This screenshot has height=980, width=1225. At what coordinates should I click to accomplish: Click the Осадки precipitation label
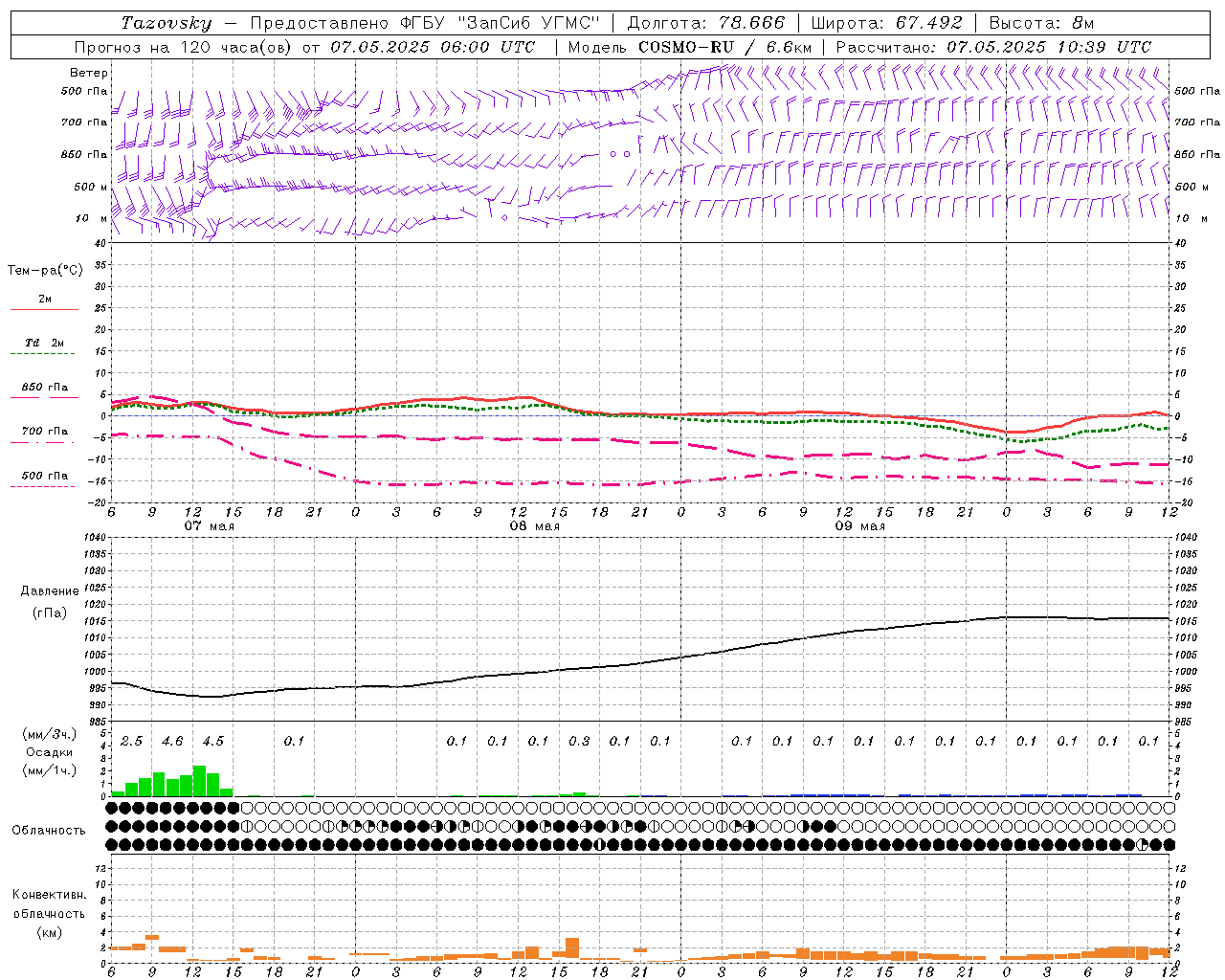[49, 752]
